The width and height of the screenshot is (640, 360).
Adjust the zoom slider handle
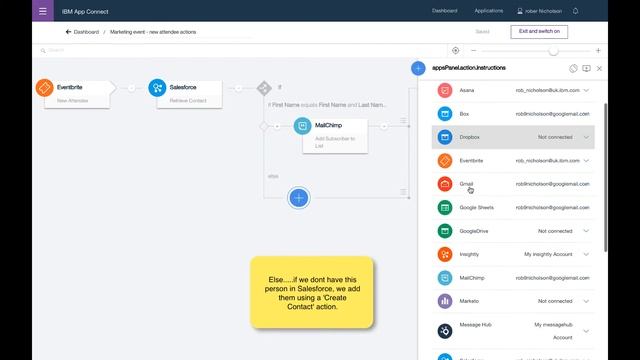(x=553, y=51)
